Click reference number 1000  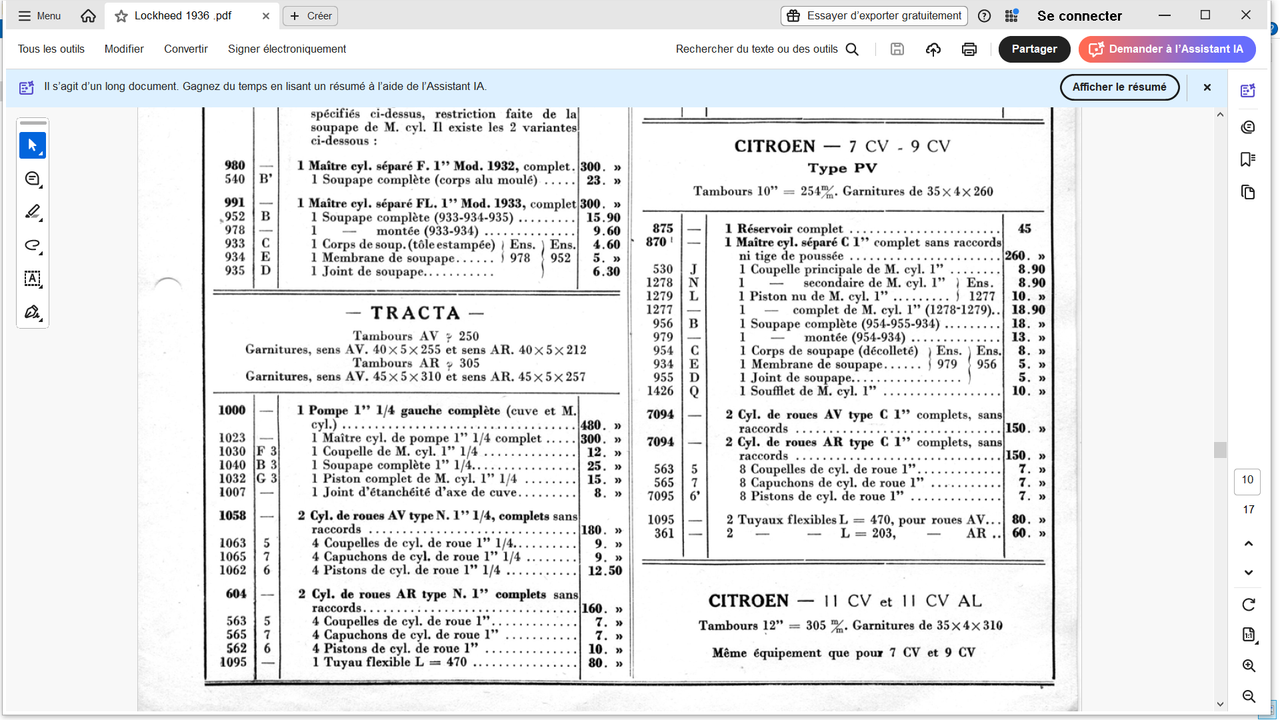(231, 411)
